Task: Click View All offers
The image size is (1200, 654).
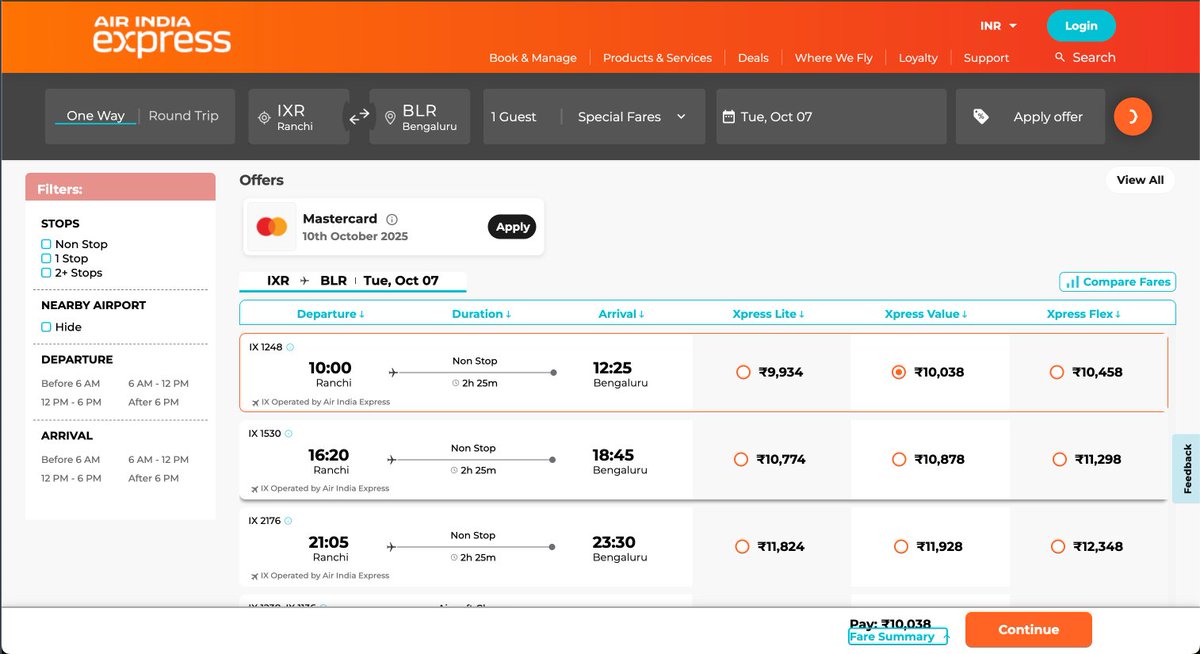Action: [x=1140, y=180]
